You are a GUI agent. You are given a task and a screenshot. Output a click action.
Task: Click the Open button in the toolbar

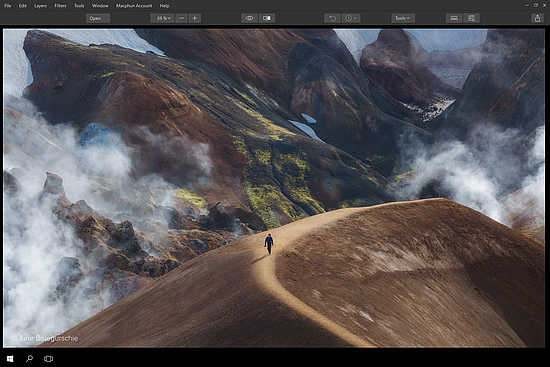[x=98, y=18]
